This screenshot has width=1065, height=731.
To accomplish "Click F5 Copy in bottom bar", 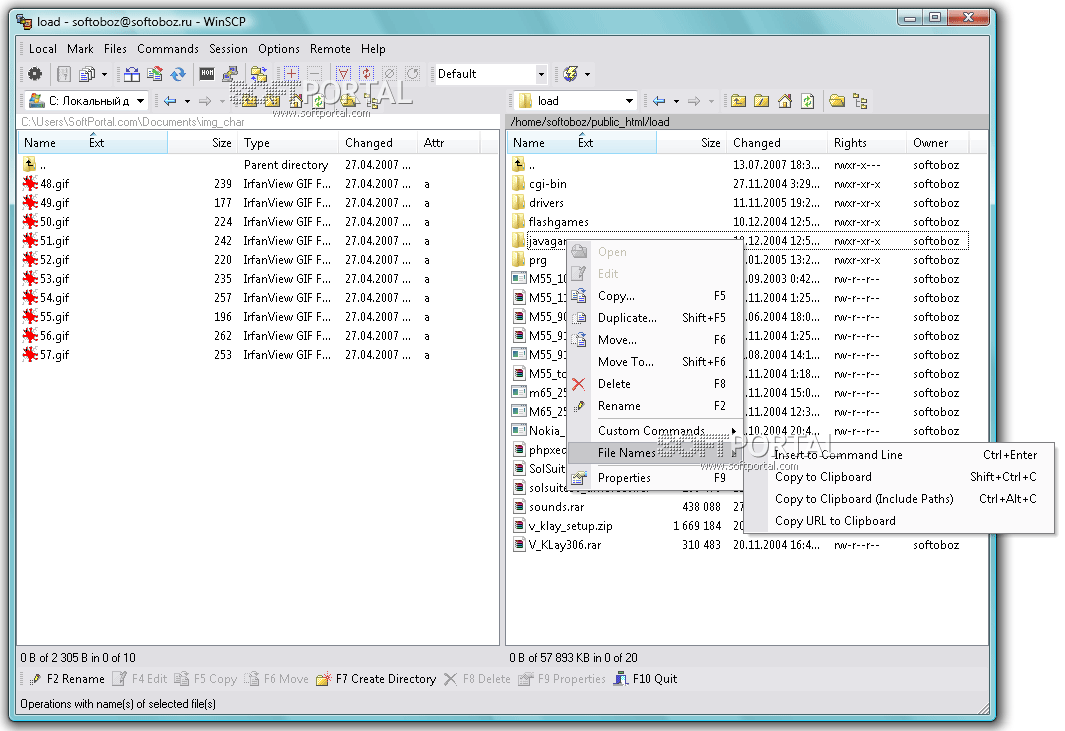I will click(x=206, y=679).
